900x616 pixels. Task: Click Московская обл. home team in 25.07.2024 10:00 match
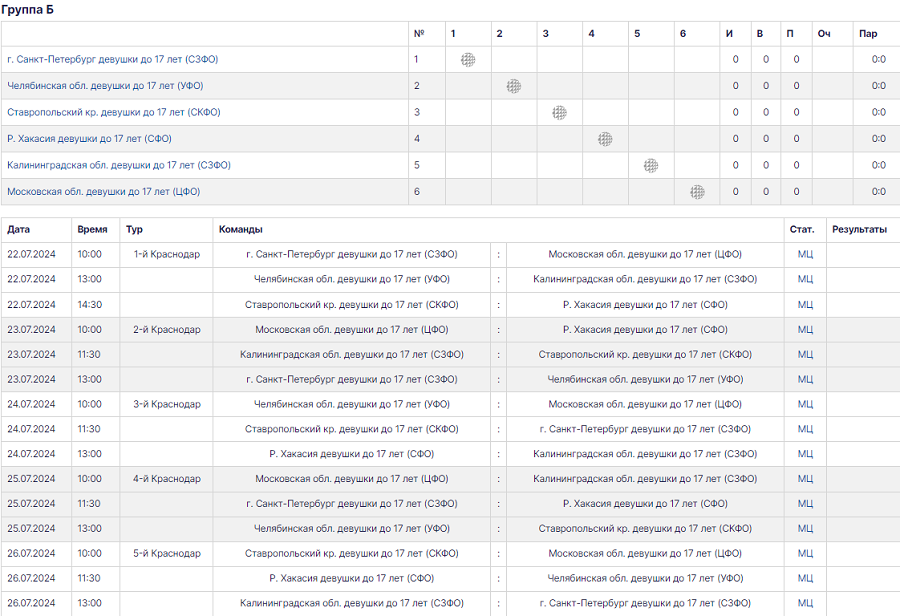tap(352, 479)
